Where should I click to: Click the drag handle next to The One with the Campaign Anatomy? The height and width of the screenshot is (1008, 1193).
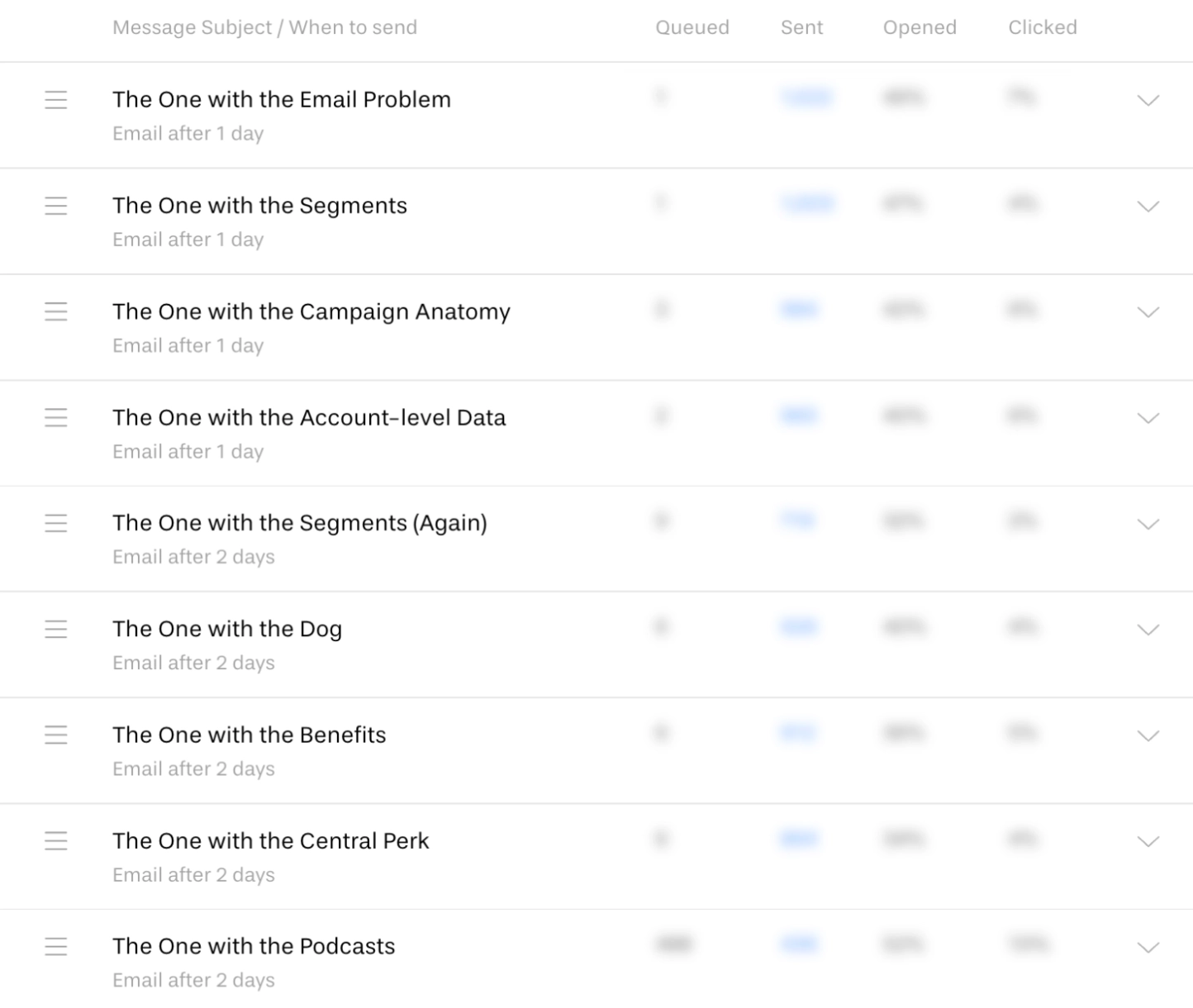56,312
